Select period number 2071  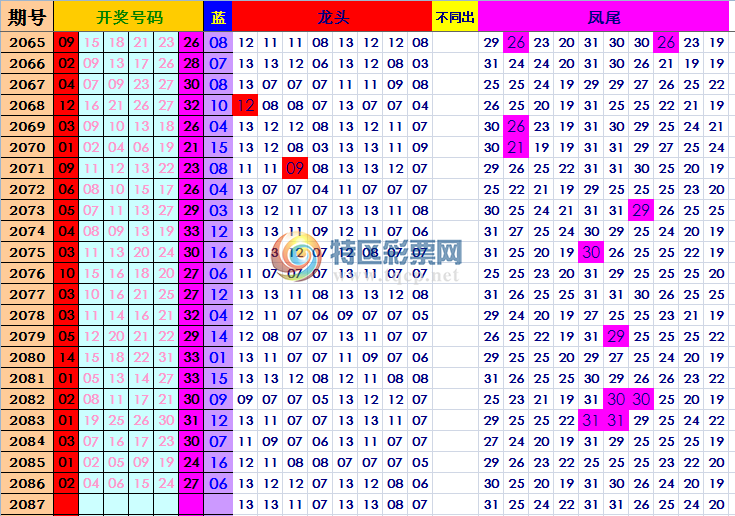tap(27, 169)
